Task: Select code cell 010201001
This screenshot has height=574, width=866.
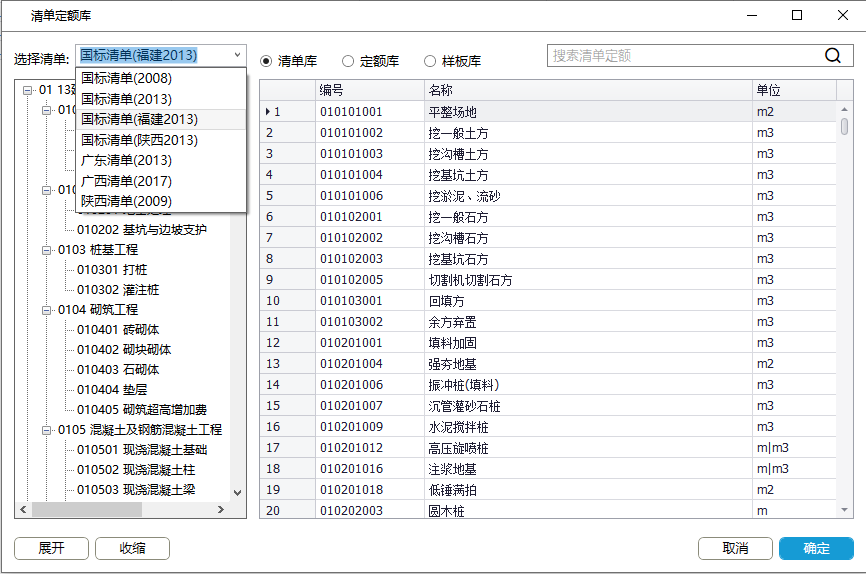Action: [x=369, y=343]
